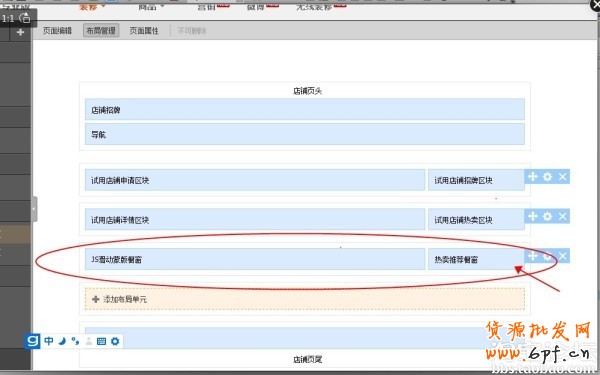Viewport: 600px width, 375px height.
Task: Switch to 页面属性 tab
Action: point(144,31)
